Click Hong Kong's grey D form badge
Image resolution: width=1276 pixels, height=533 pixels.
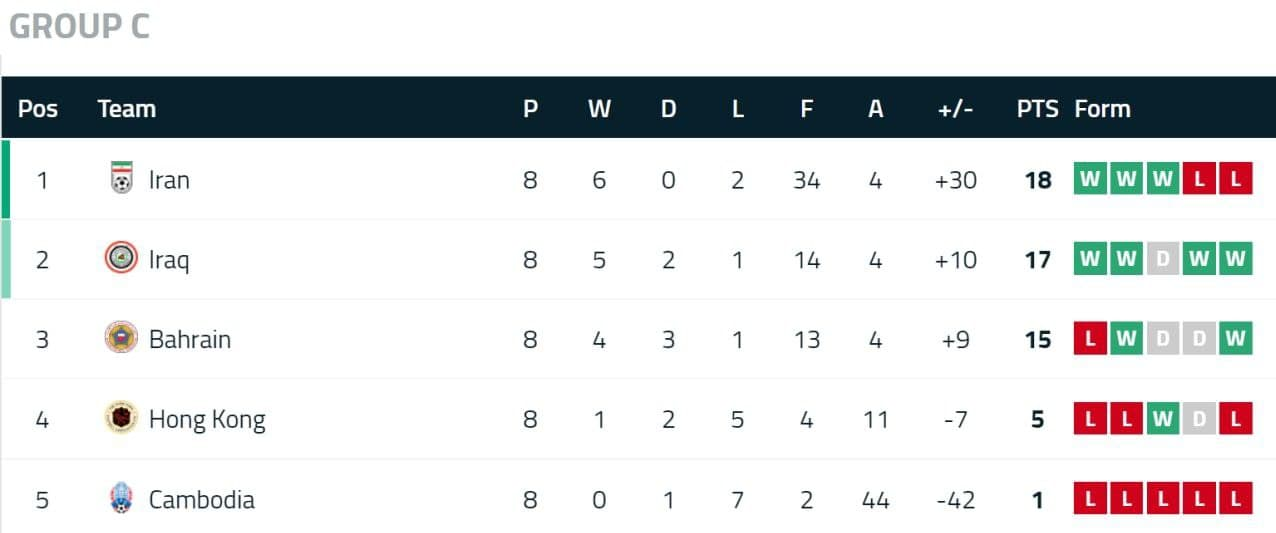click(x=1198, y=419)
